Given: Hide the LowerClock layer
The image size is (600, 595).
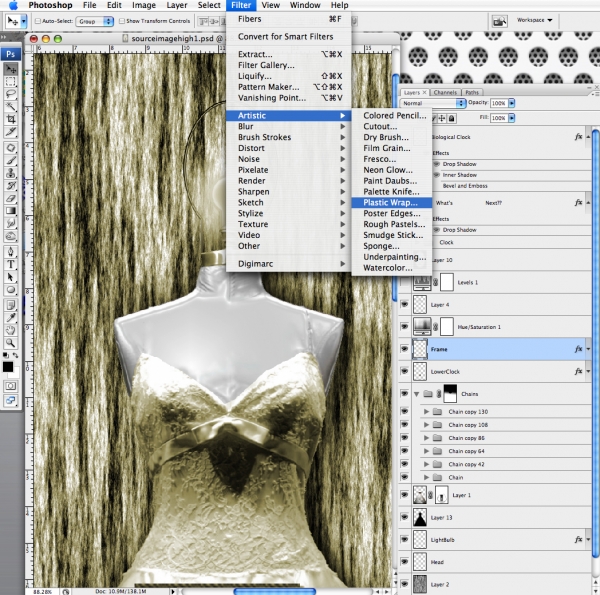Looking at the screenshot, I should 404,371.
